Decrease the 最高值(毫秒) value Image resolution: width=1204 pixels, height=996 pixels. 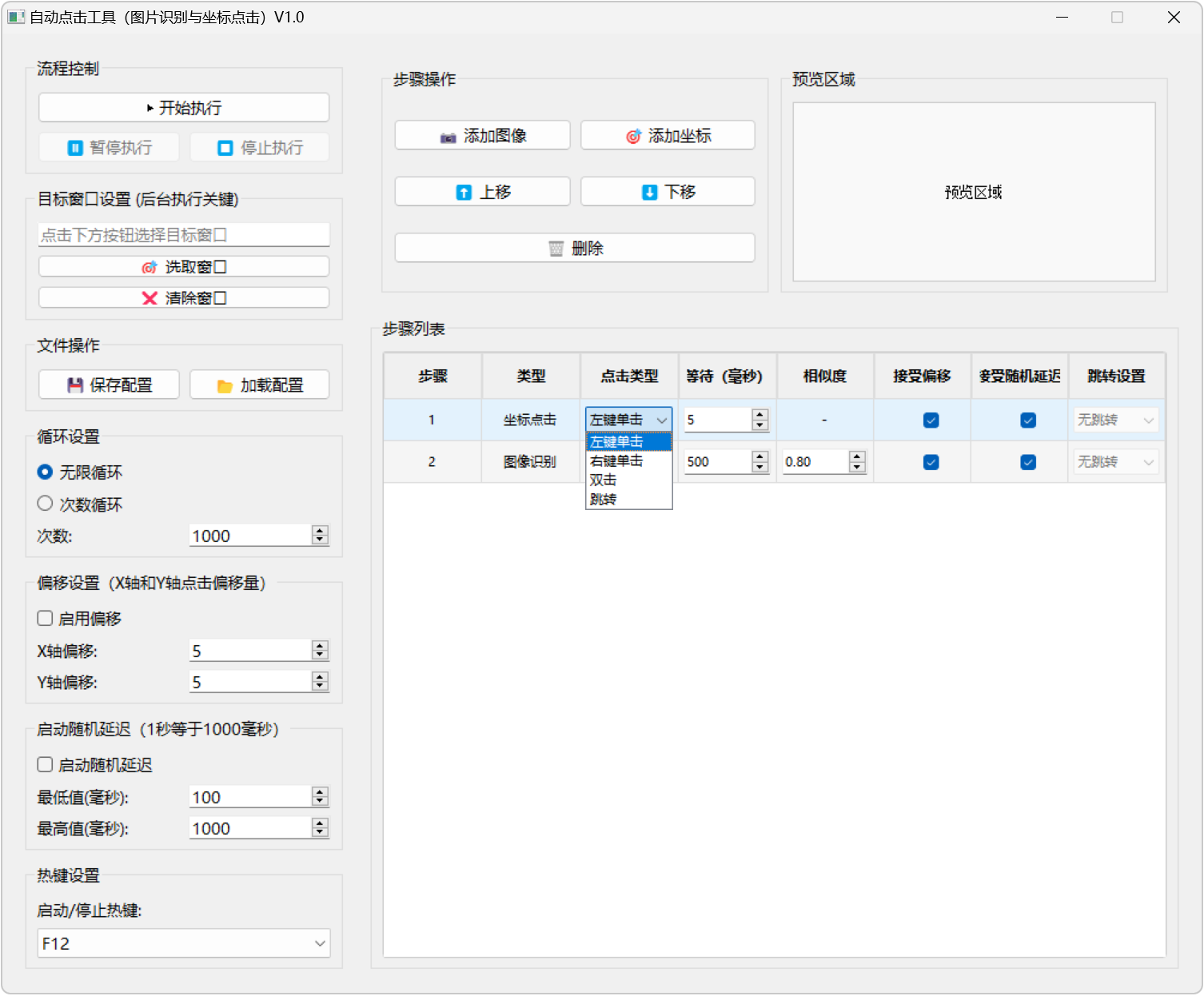pos(320,833)
